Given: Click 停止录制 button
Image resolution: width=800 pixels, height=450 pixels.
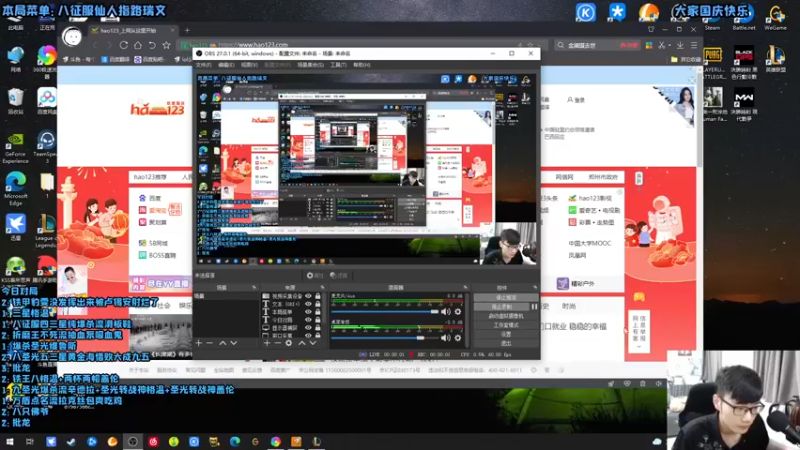Looking at the screenshot, I should click(x=502, y=307).
